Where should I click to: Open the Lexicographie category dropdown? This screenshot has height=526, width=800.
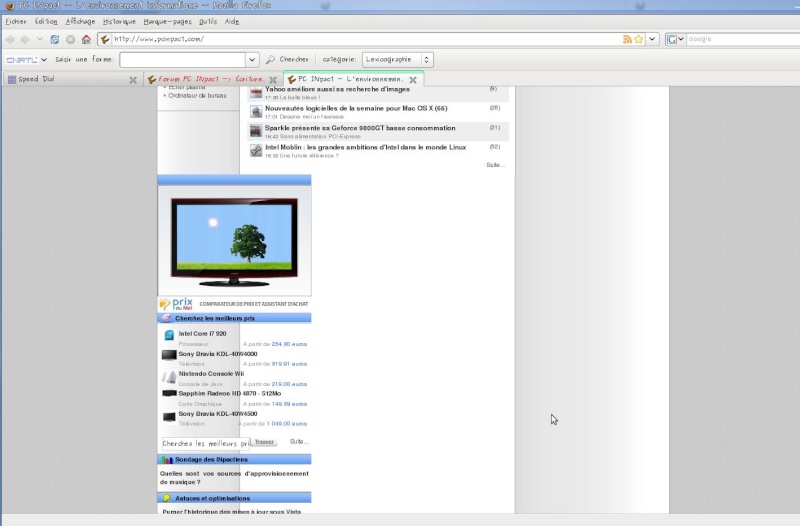point(397,60)
